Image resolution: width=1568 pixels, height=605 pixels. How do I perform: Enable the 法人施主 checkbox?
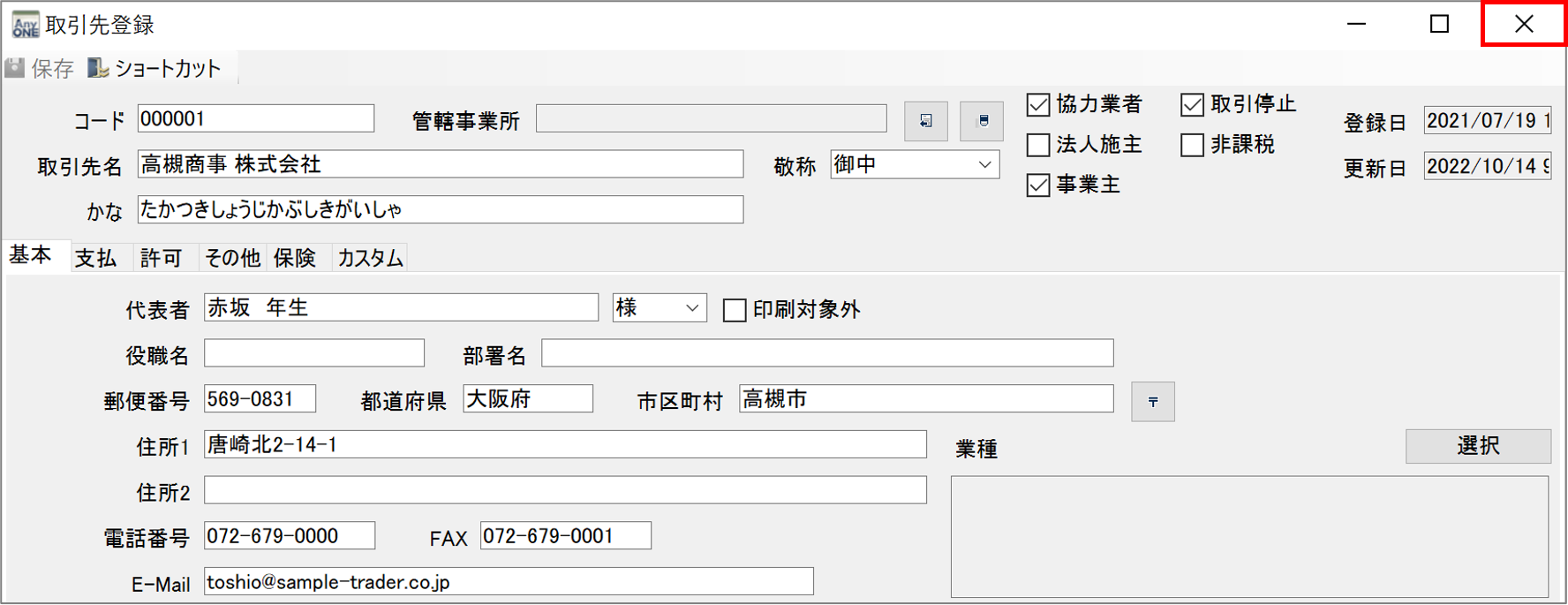[1038, 145]
